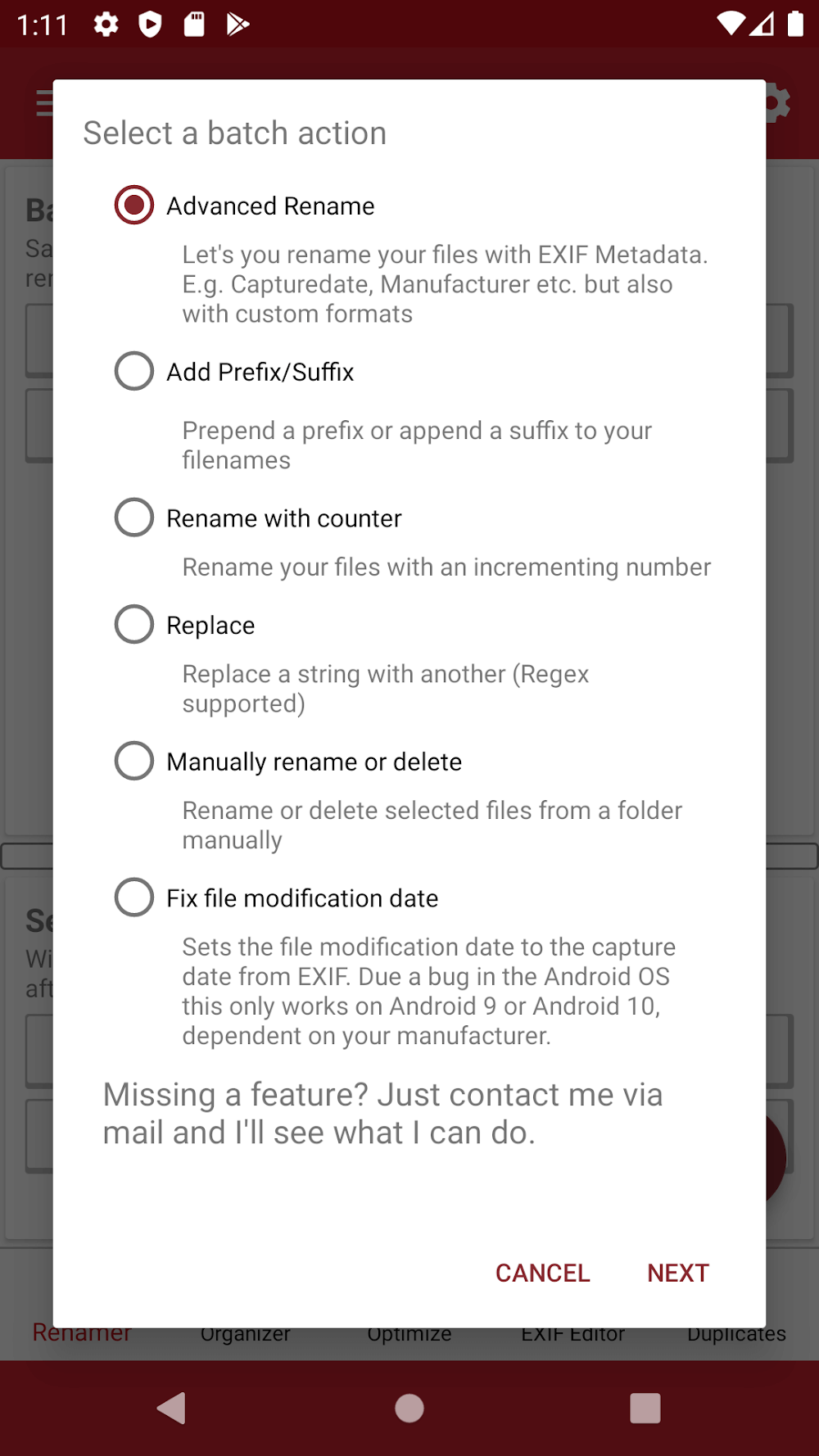Choose the Add Prefix/Suffix option
Viewport: 819px width, 1456px height.
pyautogui.click(x=134, y=371)
